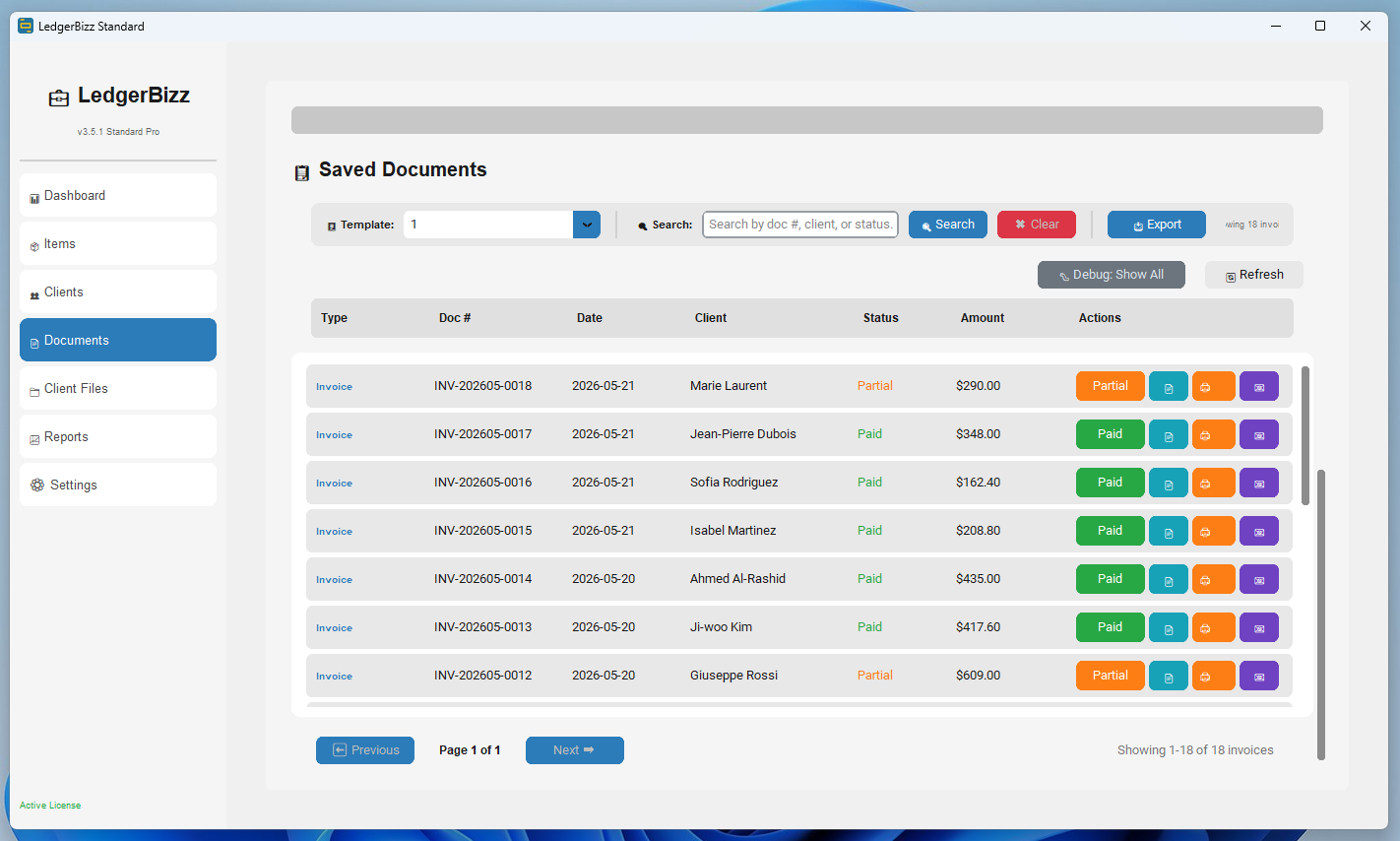View document for invoice INV-202605-0018
Image resolution: width=1400 pixels, height=841 pixels.
(1169, 386)
